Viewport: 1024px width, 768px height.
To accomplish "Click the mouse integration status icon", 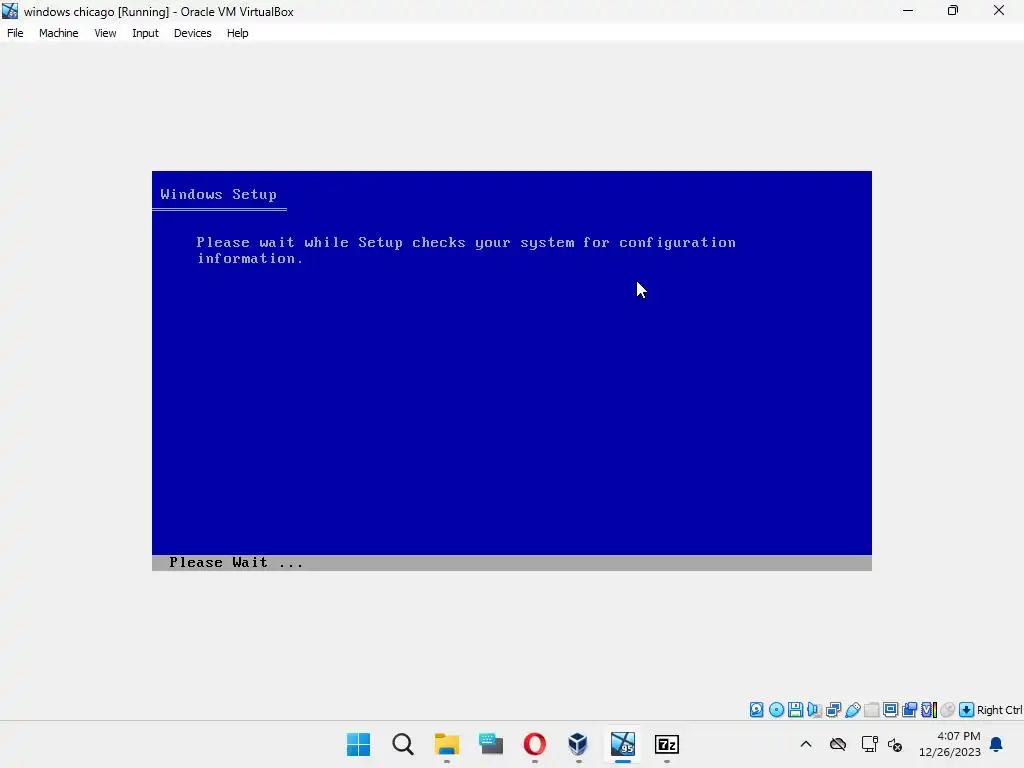I will pos(948,710).
